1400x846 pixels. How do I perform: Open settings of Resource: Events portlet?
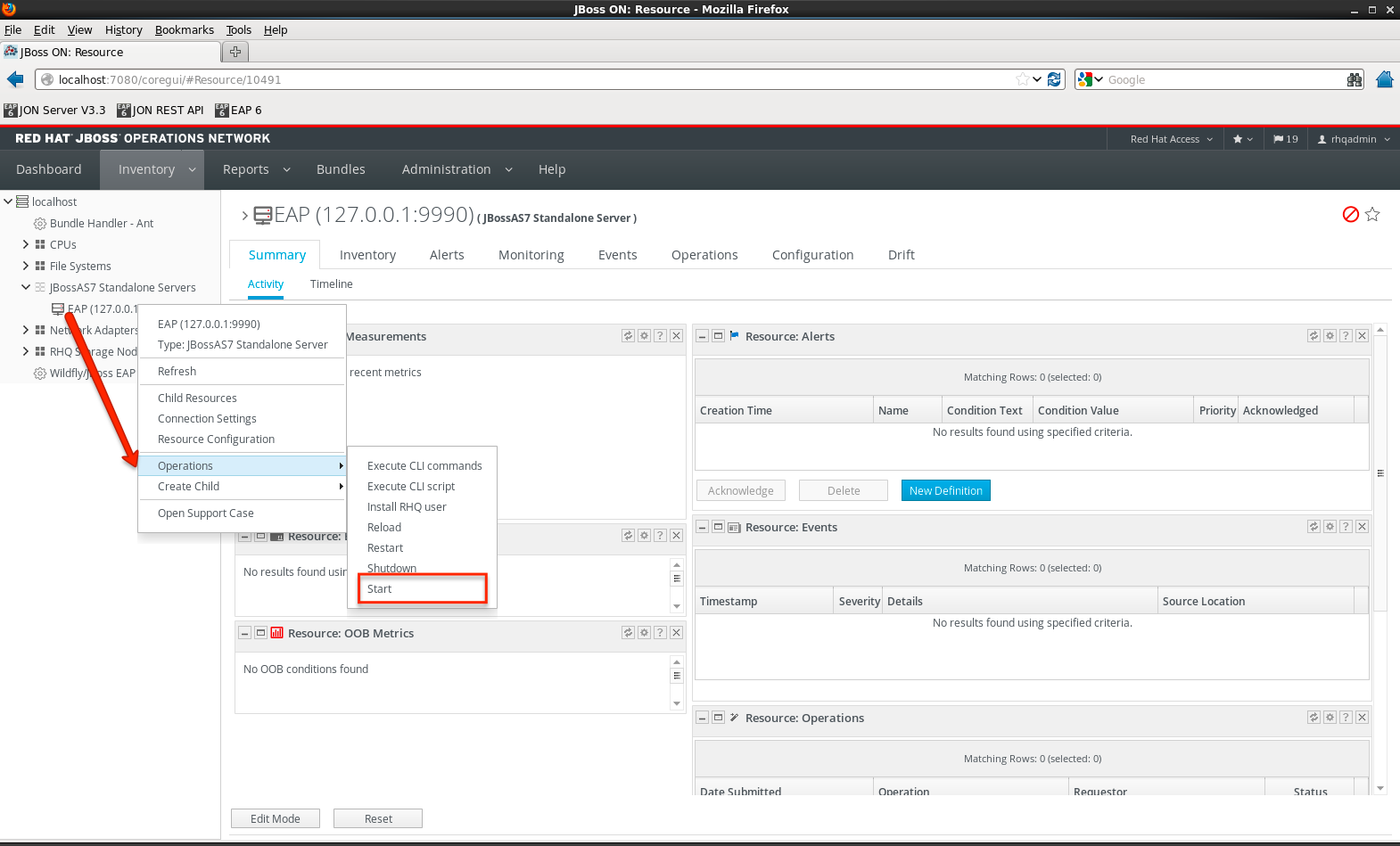(1330, 527)
